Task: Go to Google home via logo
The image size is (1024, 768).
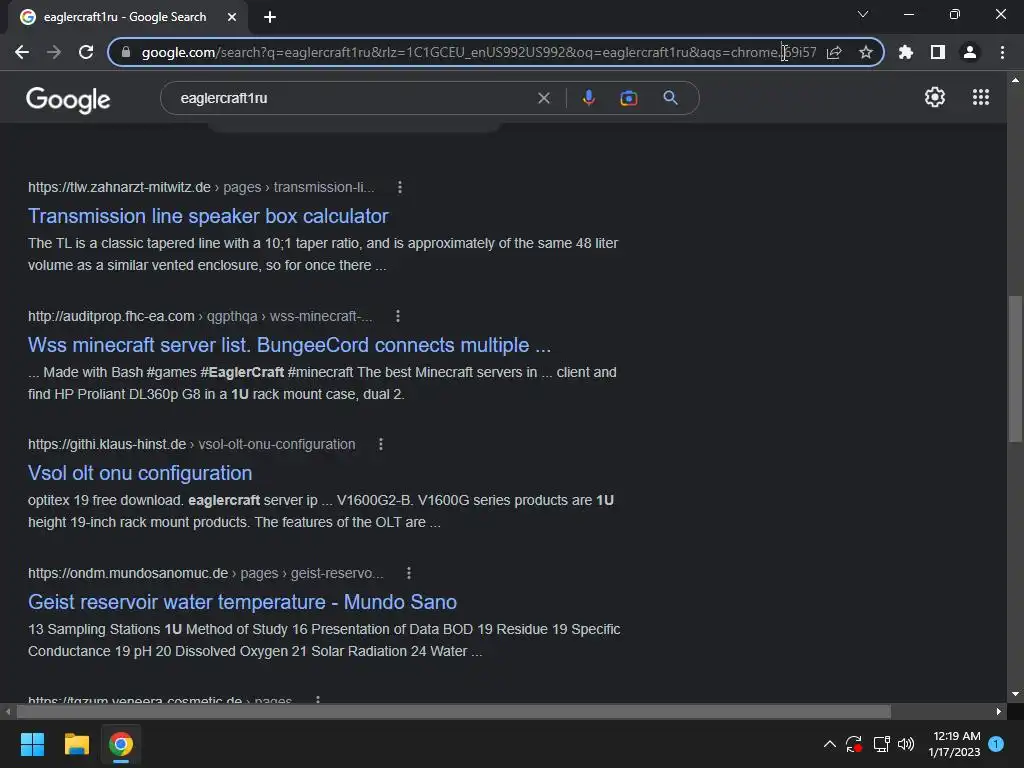Action: tap(68, 99)
